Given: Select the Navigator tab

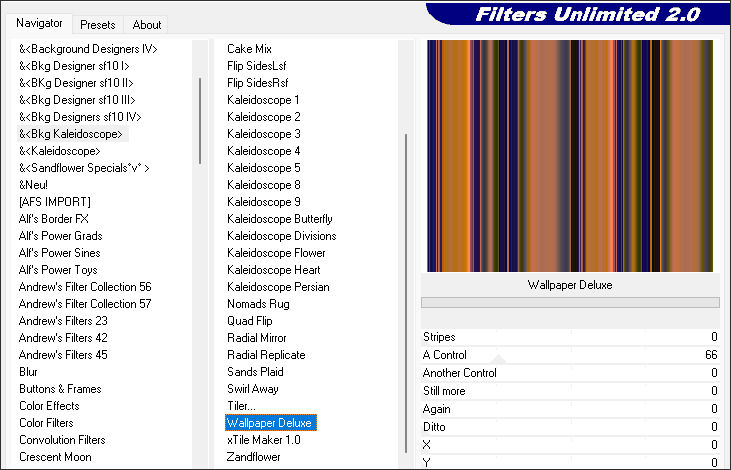Looking at the screenshot, I should click(39, 23).
